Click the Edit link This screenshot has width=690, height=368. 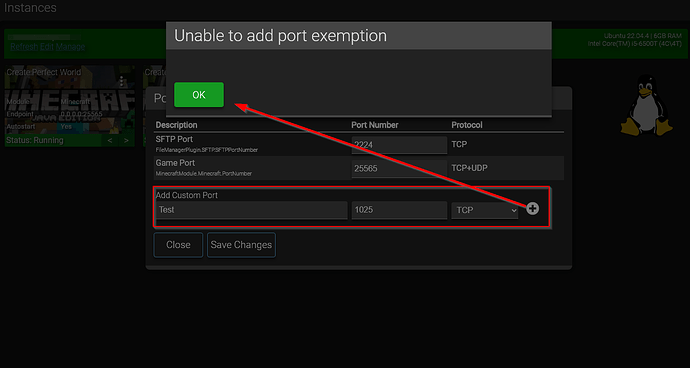(47, 47)
